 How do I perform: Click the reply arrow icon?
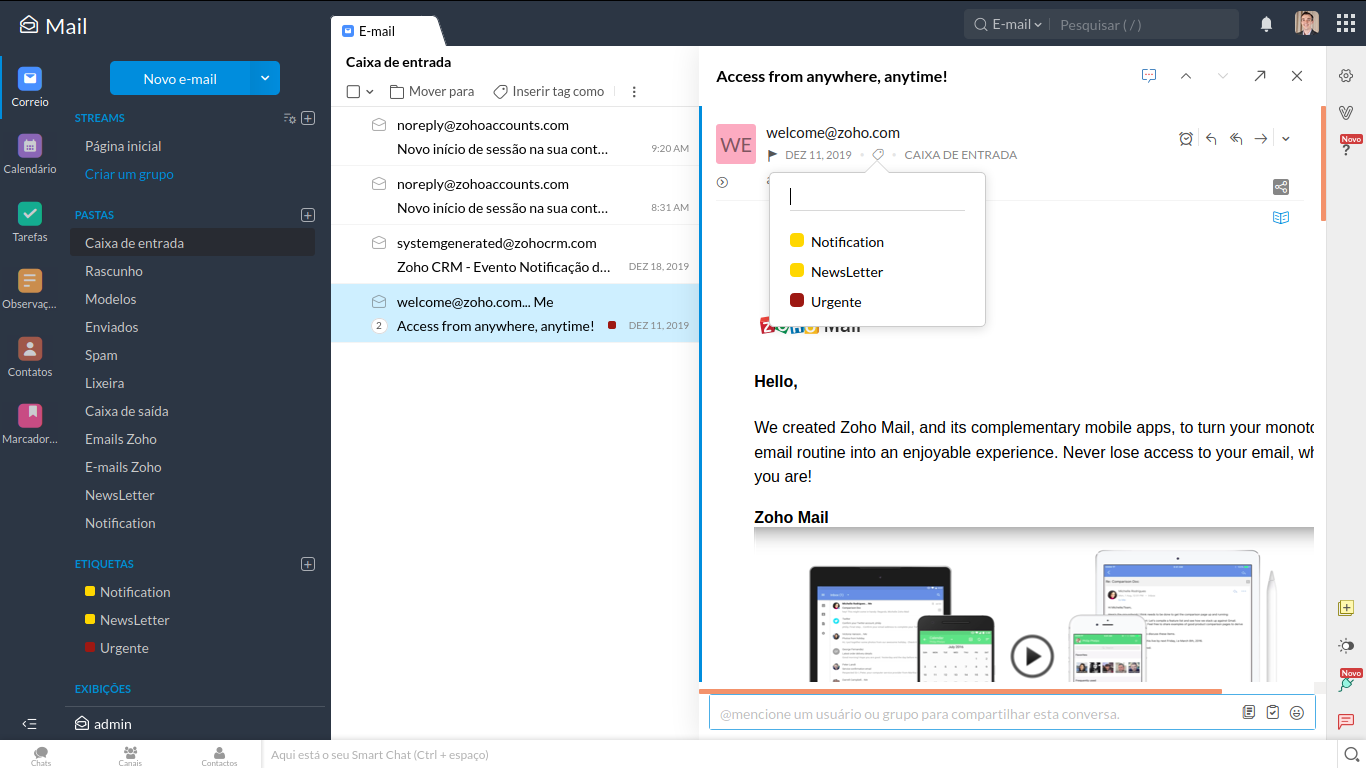1211,139
